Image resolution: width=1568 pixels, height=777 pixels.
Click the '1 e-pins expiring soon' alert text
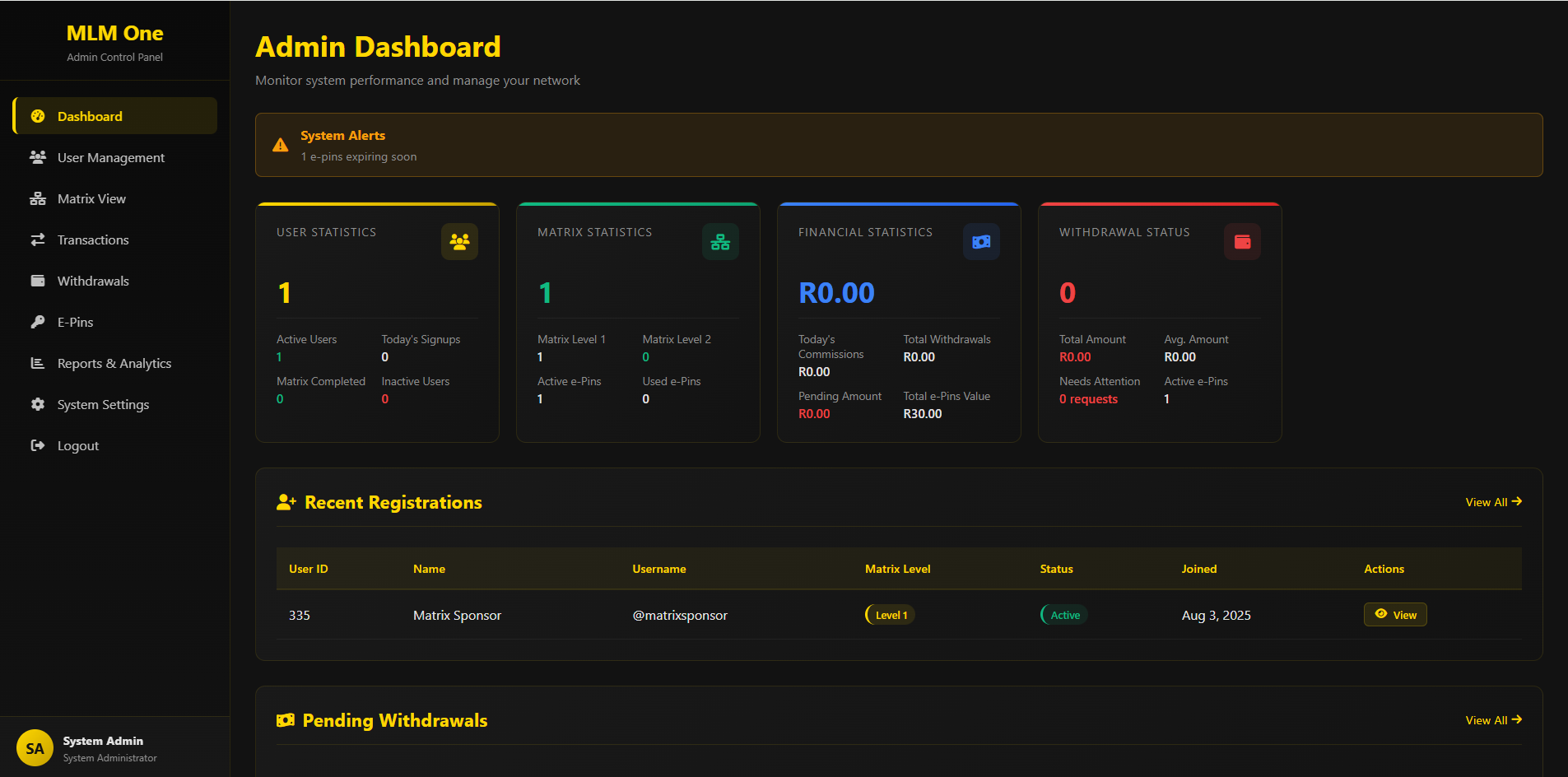pyautogui.click(x=359, y=156)
